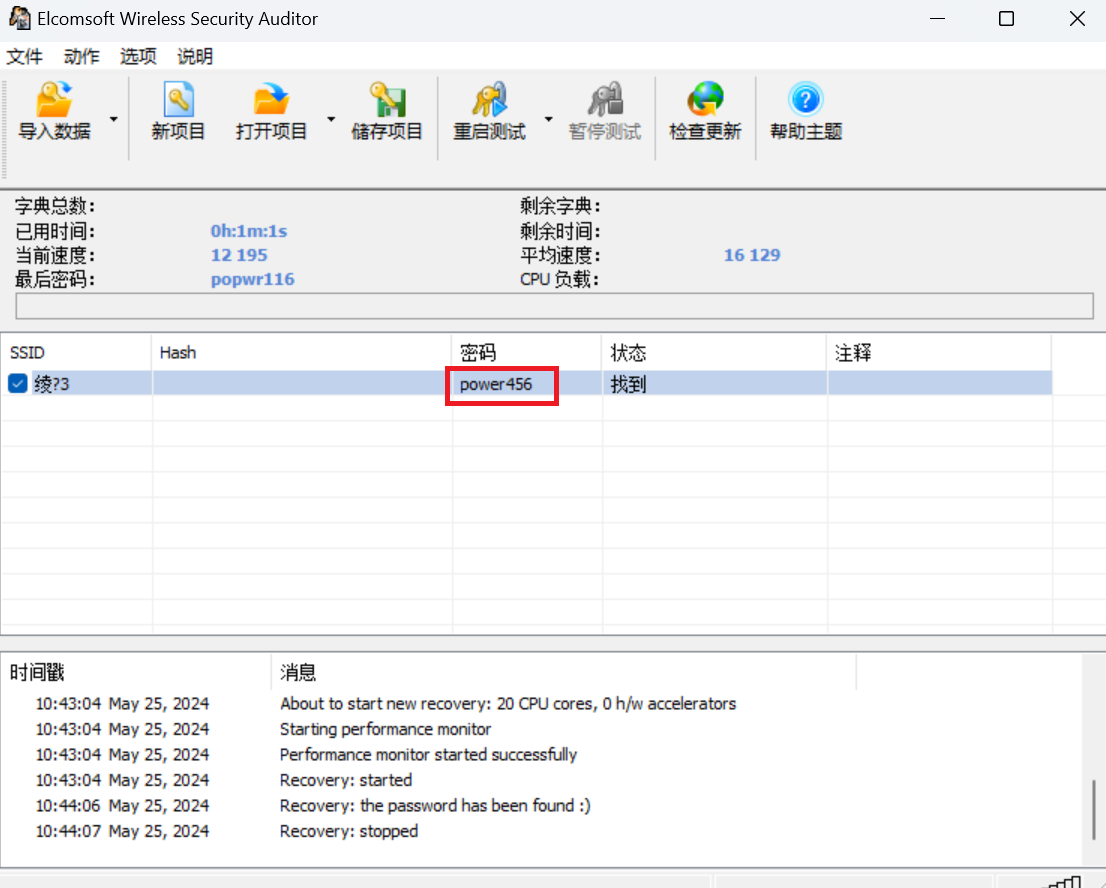Select log entry 'Recovery: the password has been found'
The height and width of the screenshot is (888, 1106).
point(435,805)
